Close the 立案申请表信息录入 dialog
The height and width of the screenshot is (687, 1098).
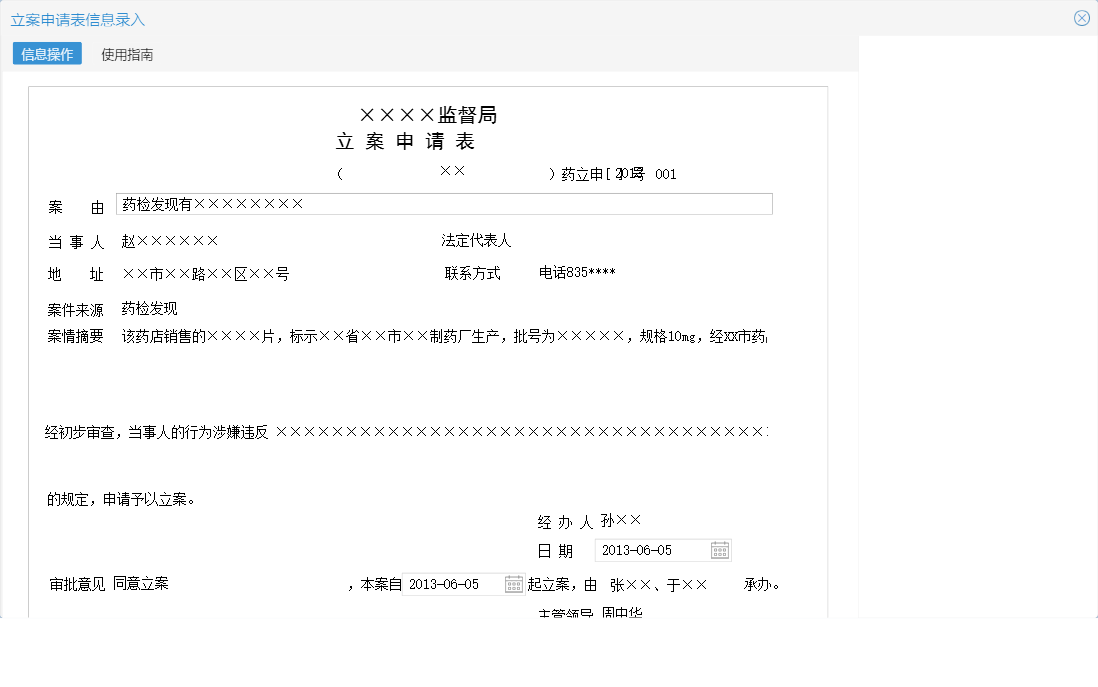1081,17
